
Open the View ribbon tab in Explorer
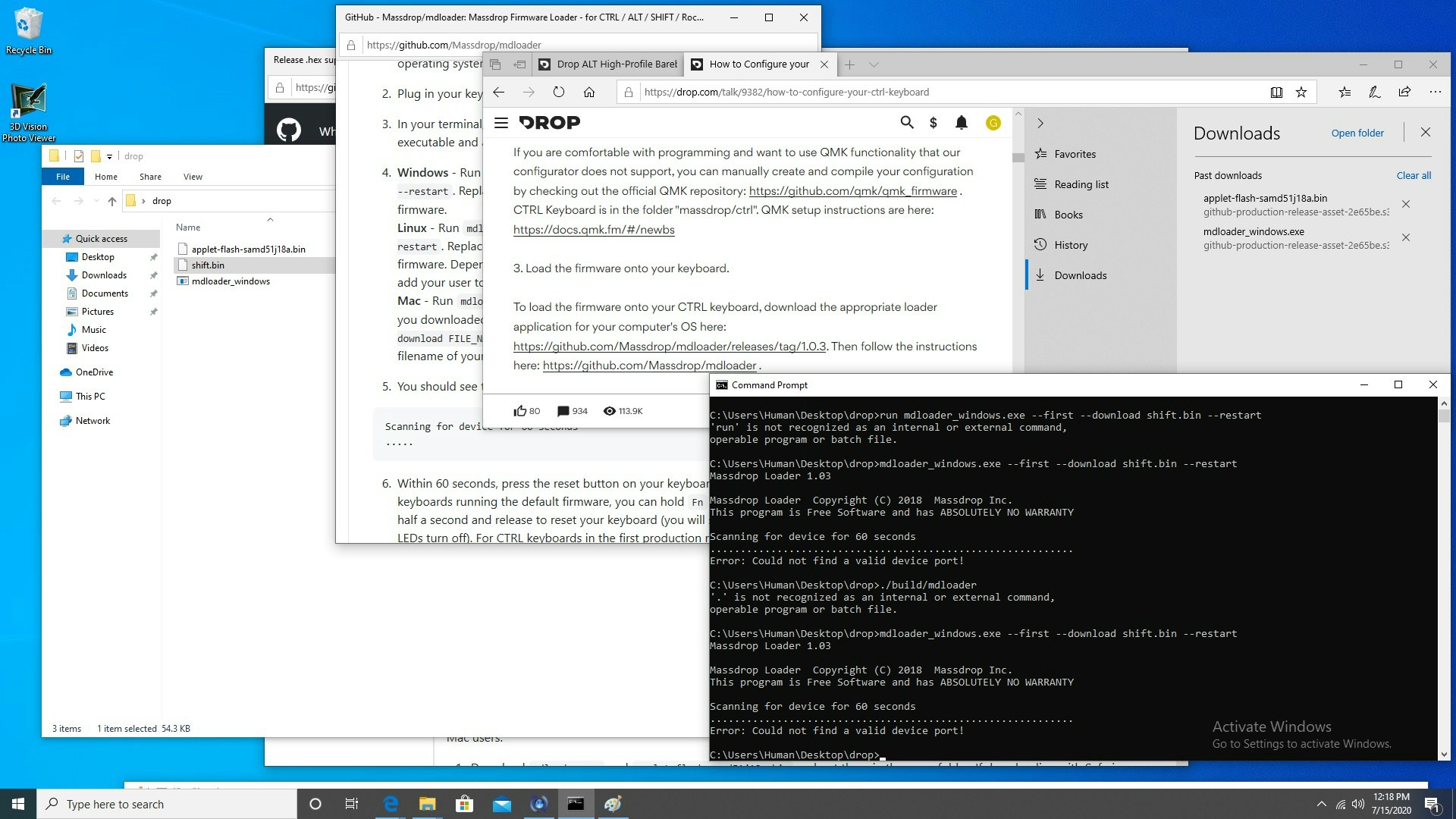click(193, 177)
